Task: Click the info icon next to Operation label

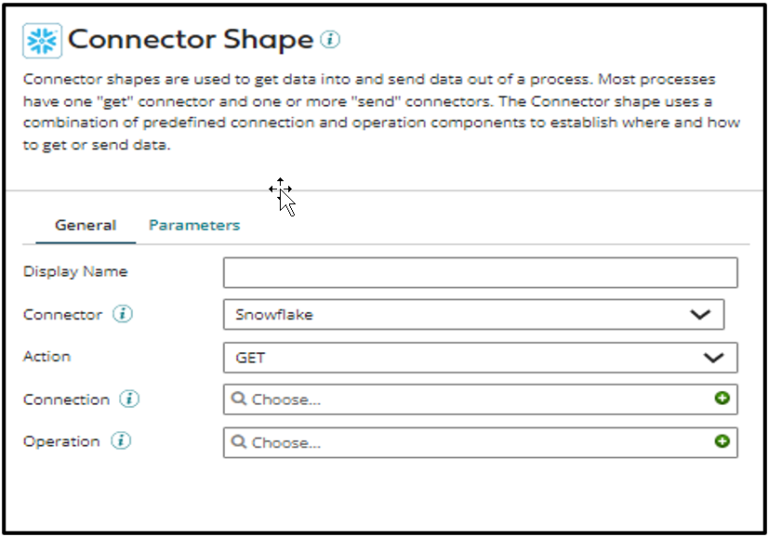Action: coord(120,441)
